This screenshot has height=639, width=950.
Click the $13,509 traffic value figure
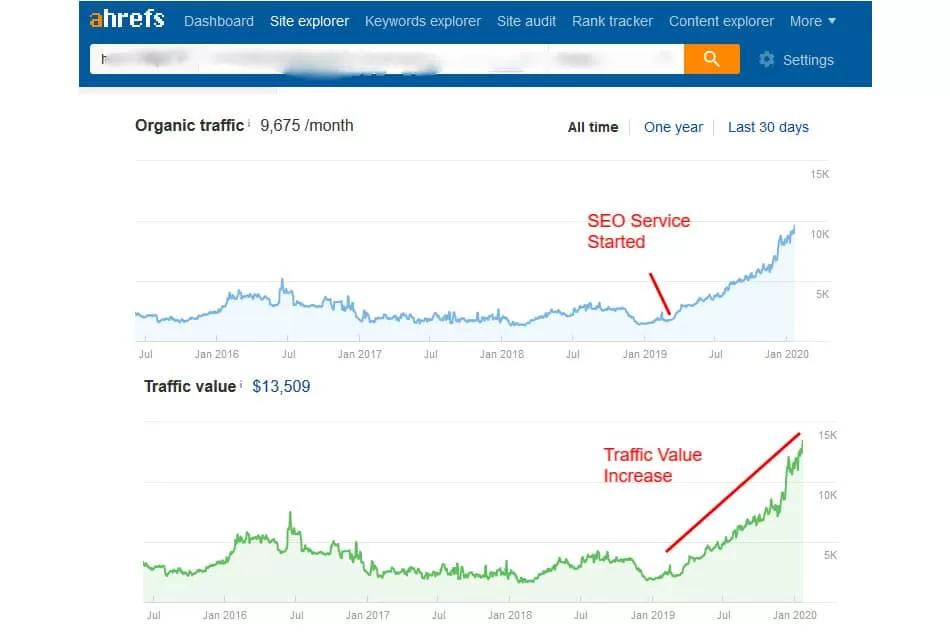[281, 386]
